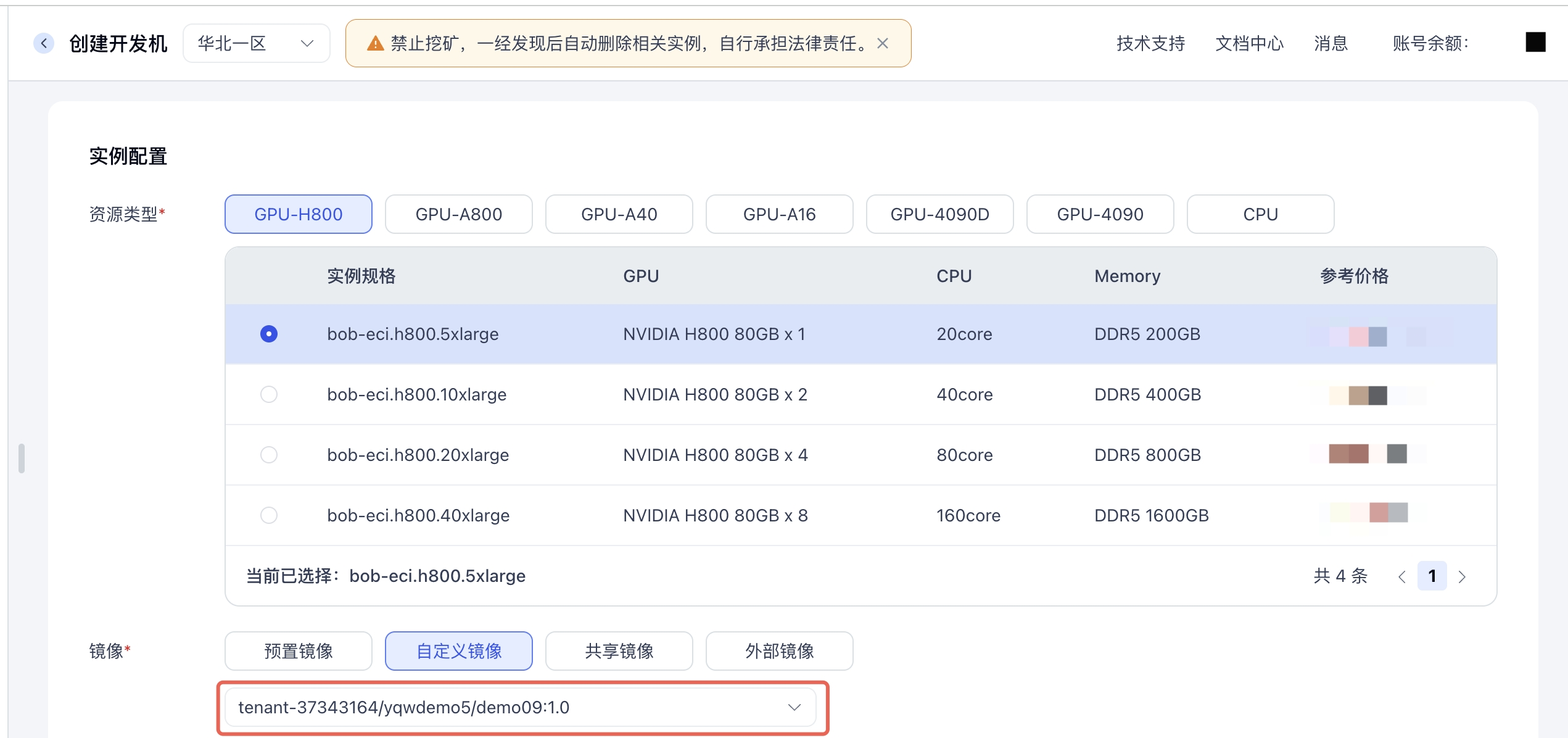Choose the 预置镜像 image tab
The image size is (1568, 738).
[x=298, y=651]
